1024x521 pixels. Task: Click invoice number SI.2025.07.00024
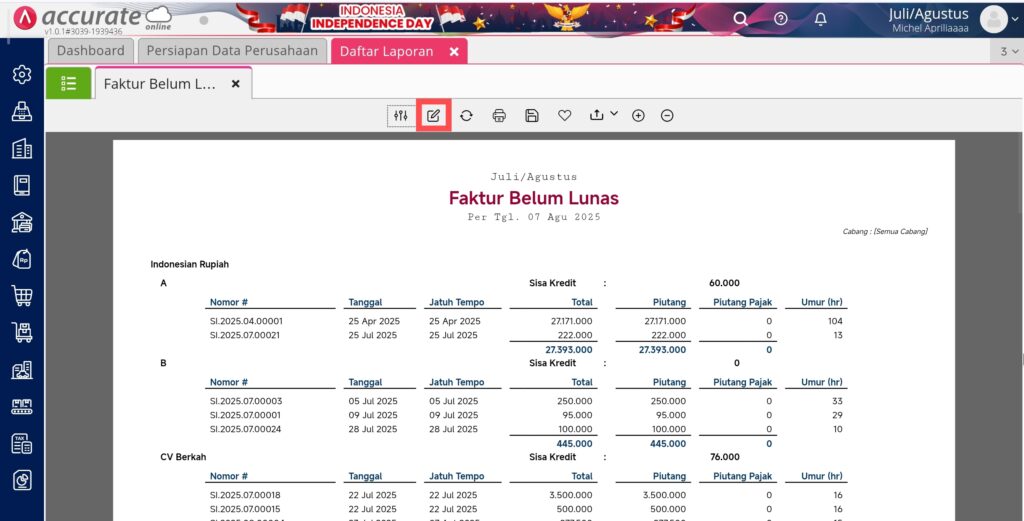pos(246,429)
